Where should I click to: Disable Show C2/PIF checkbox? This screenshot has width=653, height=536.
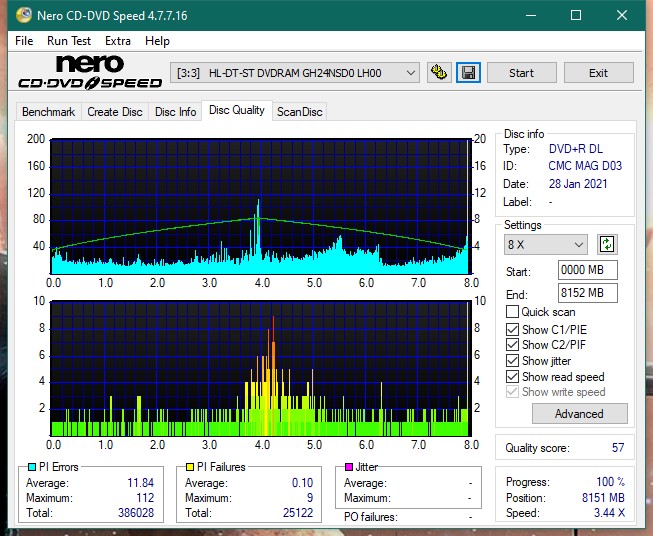point(512,344)
